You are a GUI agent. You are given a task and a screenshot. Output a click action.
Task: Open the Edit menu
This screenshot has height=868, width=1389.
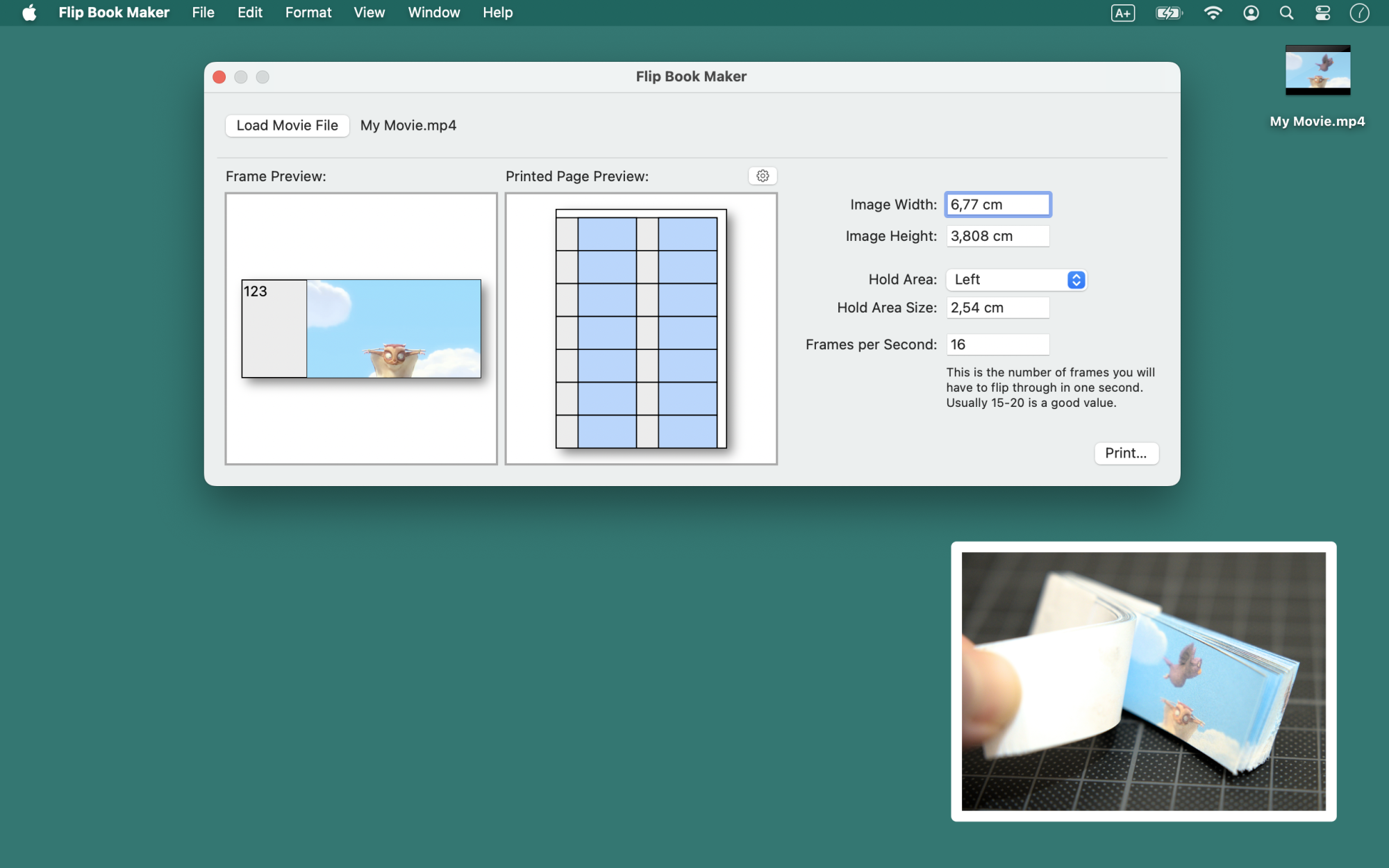249,12
